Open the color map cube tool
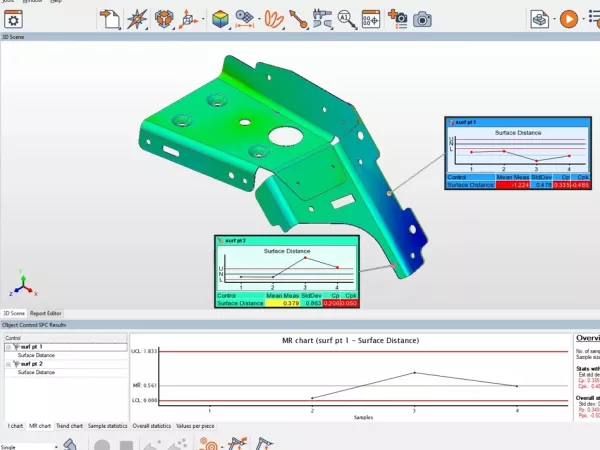Viewport: 600px width, 450px height. pyautogui.click(x=219, y=19)
